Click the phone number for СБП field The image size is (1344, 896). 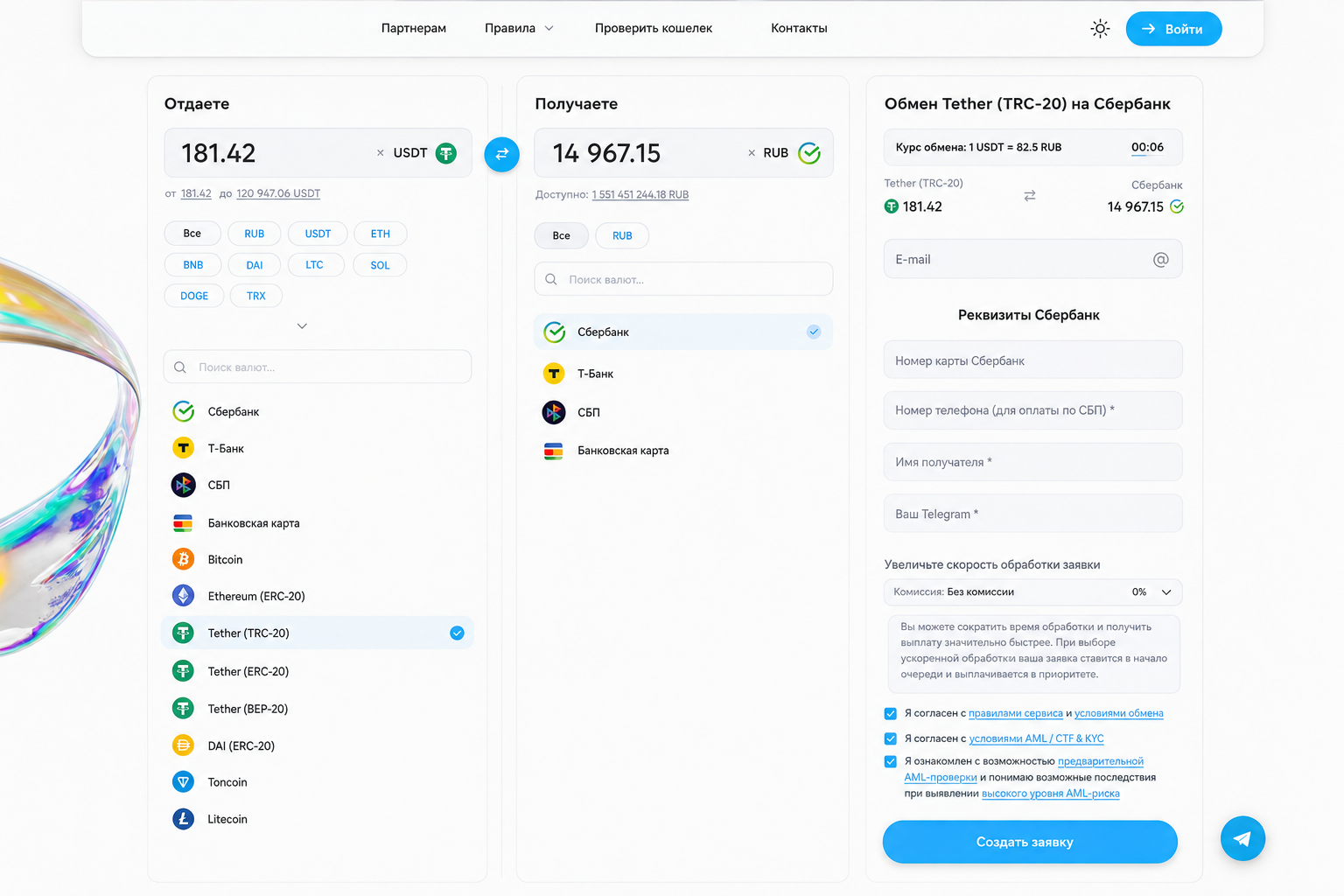pos(1032,410)
